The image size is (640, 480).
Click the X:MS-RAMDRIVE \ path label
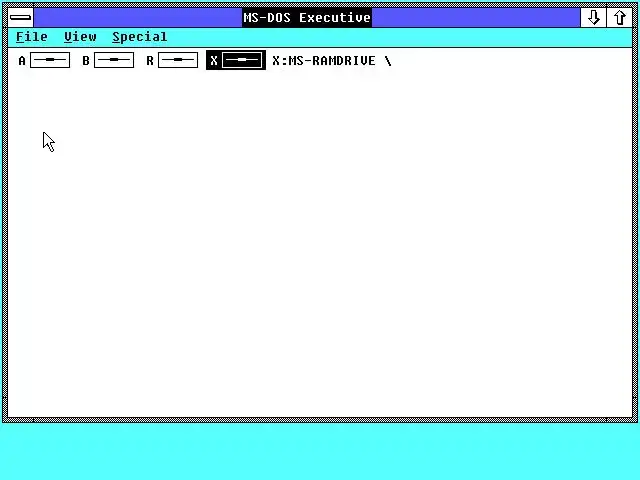332,61
